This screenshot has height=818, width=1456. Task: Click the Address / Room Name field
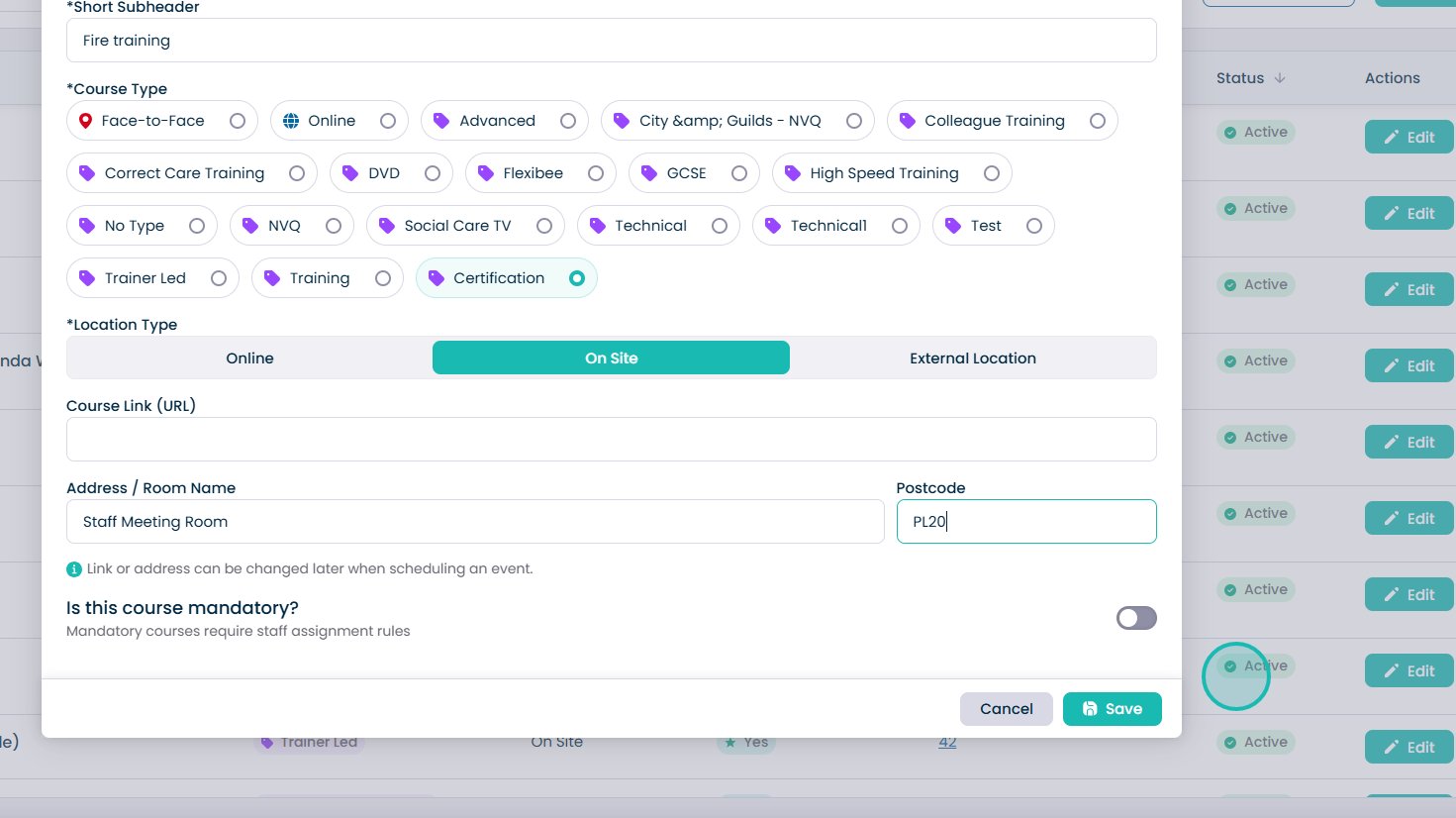click(475, 522)
